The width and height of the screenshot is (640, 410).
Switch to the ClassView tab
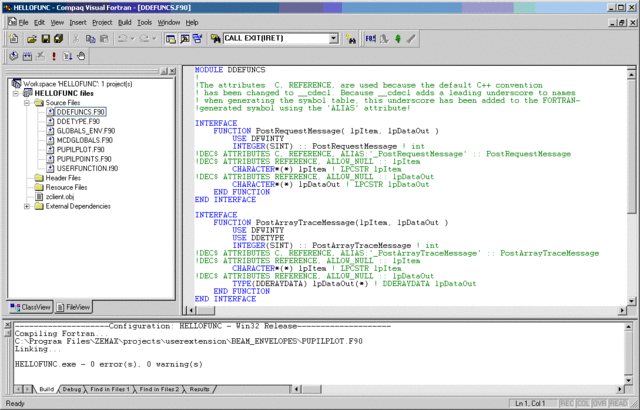coord(31,307)
